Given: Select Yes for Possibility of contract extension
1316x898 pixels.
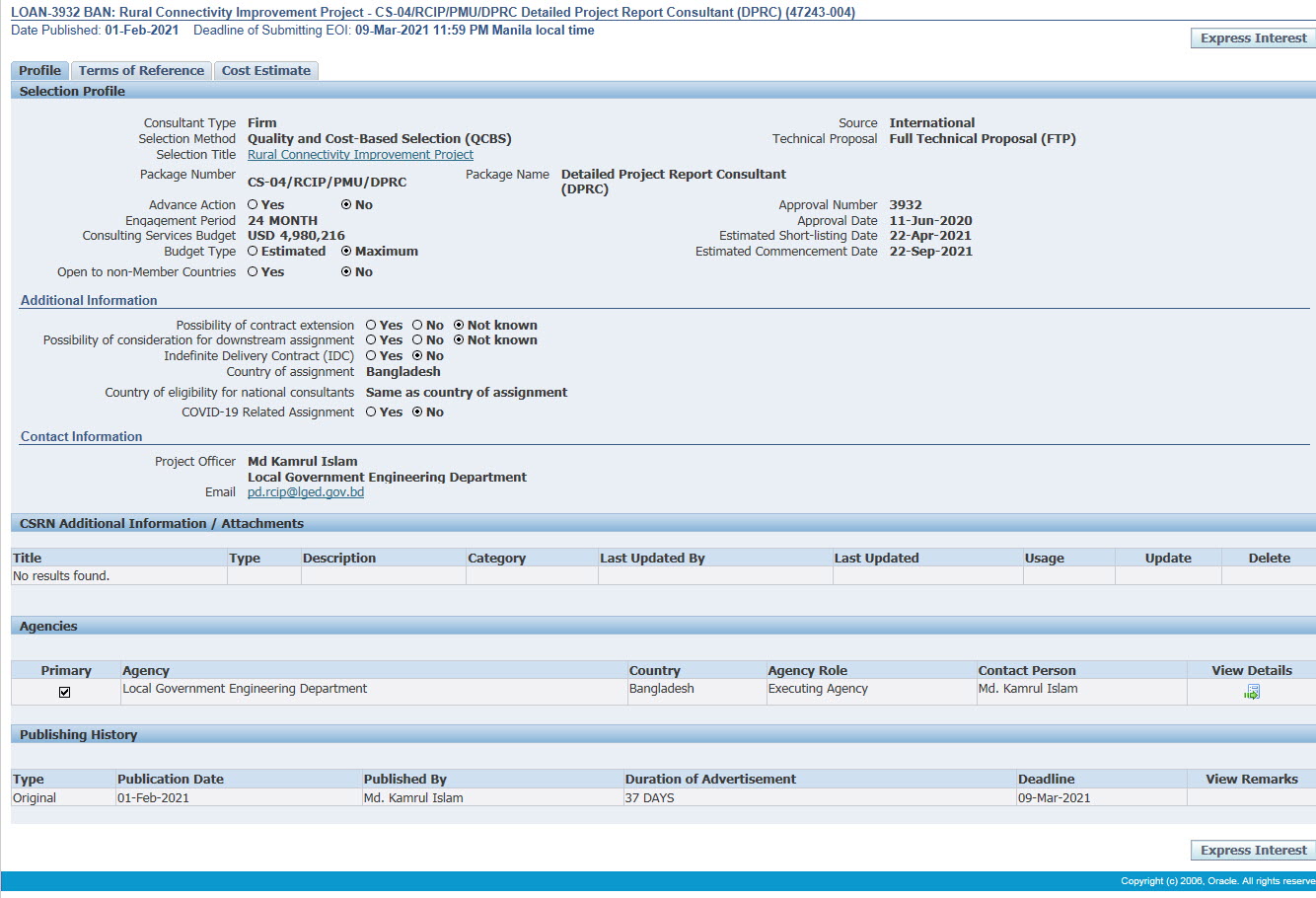Looking at the screenshot, I should pyautogui.click(x=371, y=326).
